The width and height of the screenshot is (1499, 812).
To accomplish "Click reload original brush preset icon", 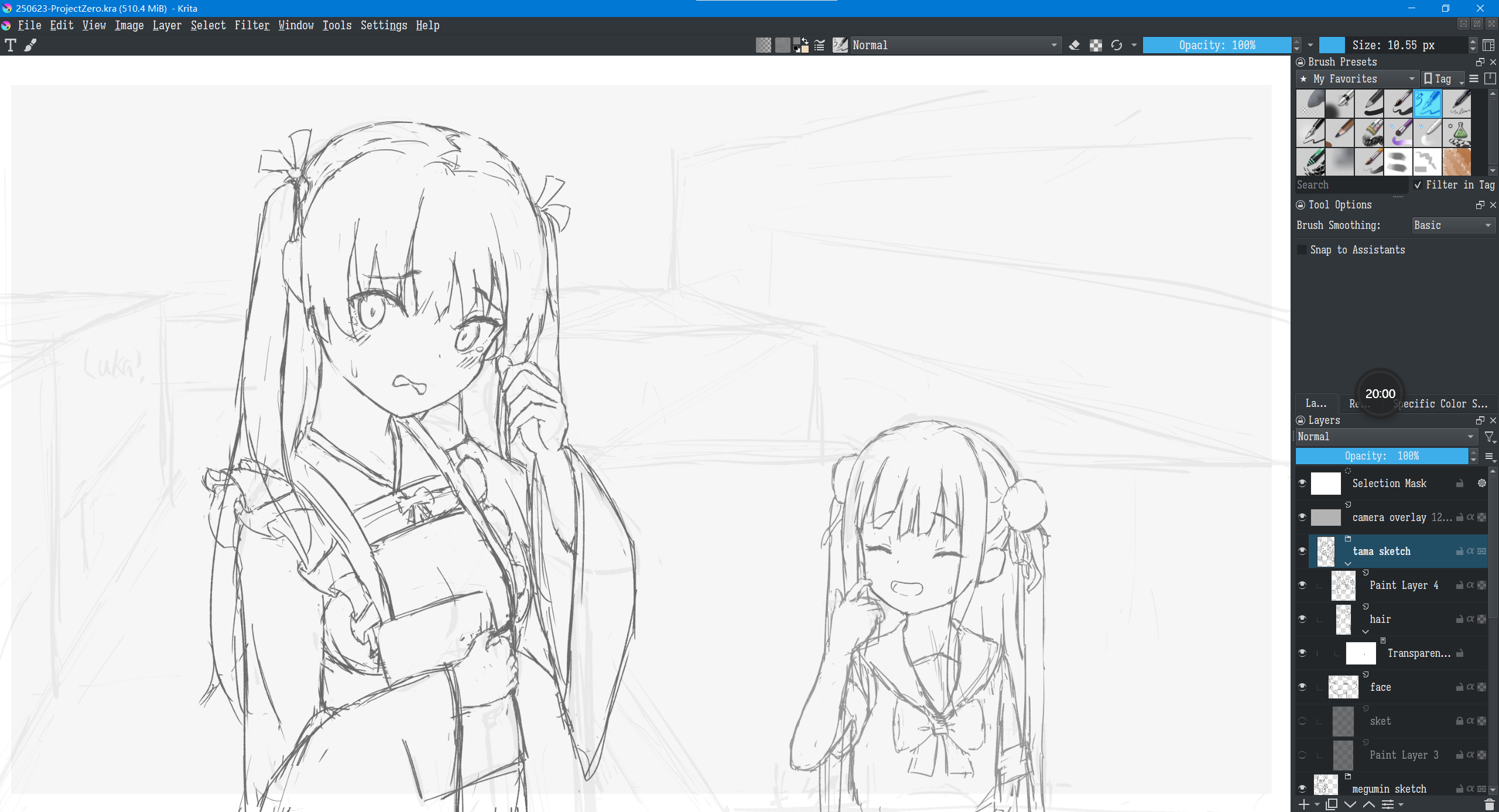I will click(x=1117, y=45).
